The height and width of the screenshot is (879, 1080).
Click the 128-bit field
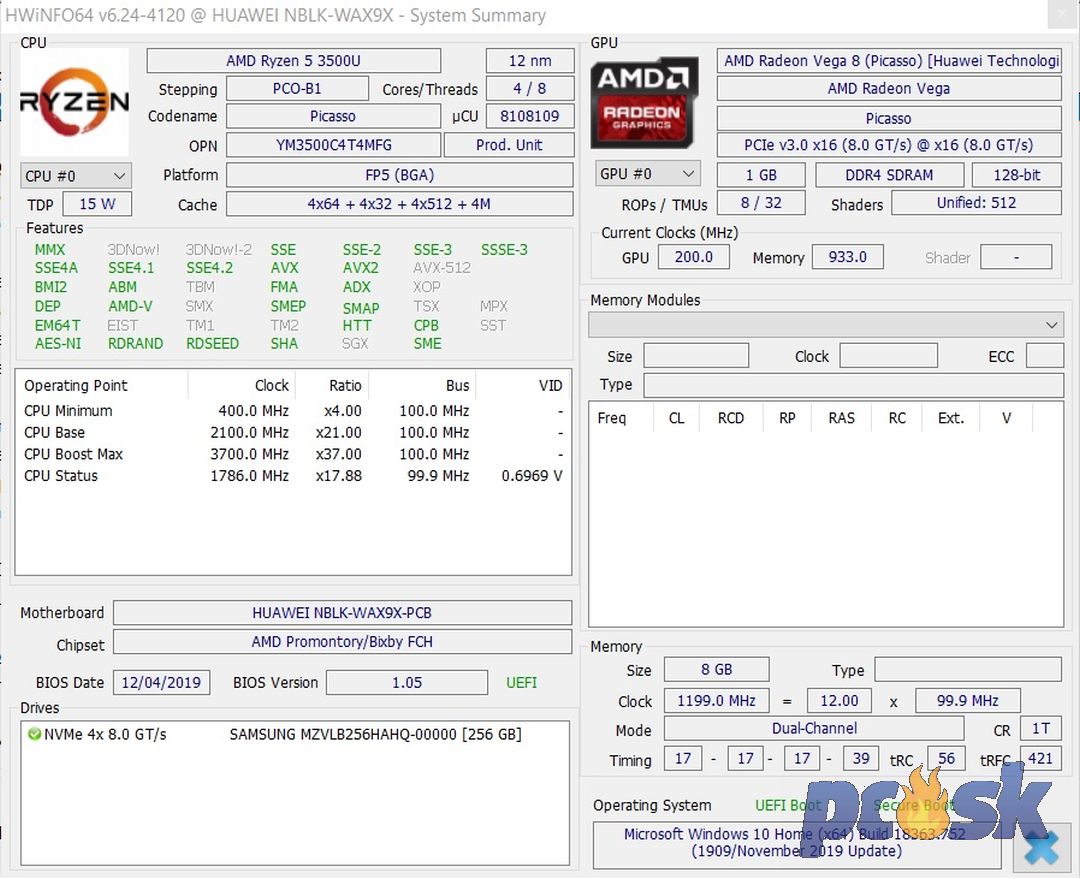1017,175
